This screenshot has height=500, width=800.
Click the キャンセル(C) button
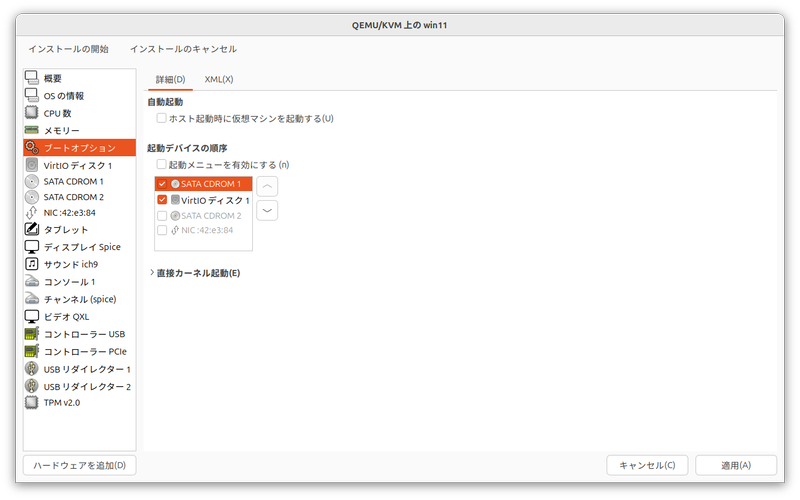click(x=647, y=465)
